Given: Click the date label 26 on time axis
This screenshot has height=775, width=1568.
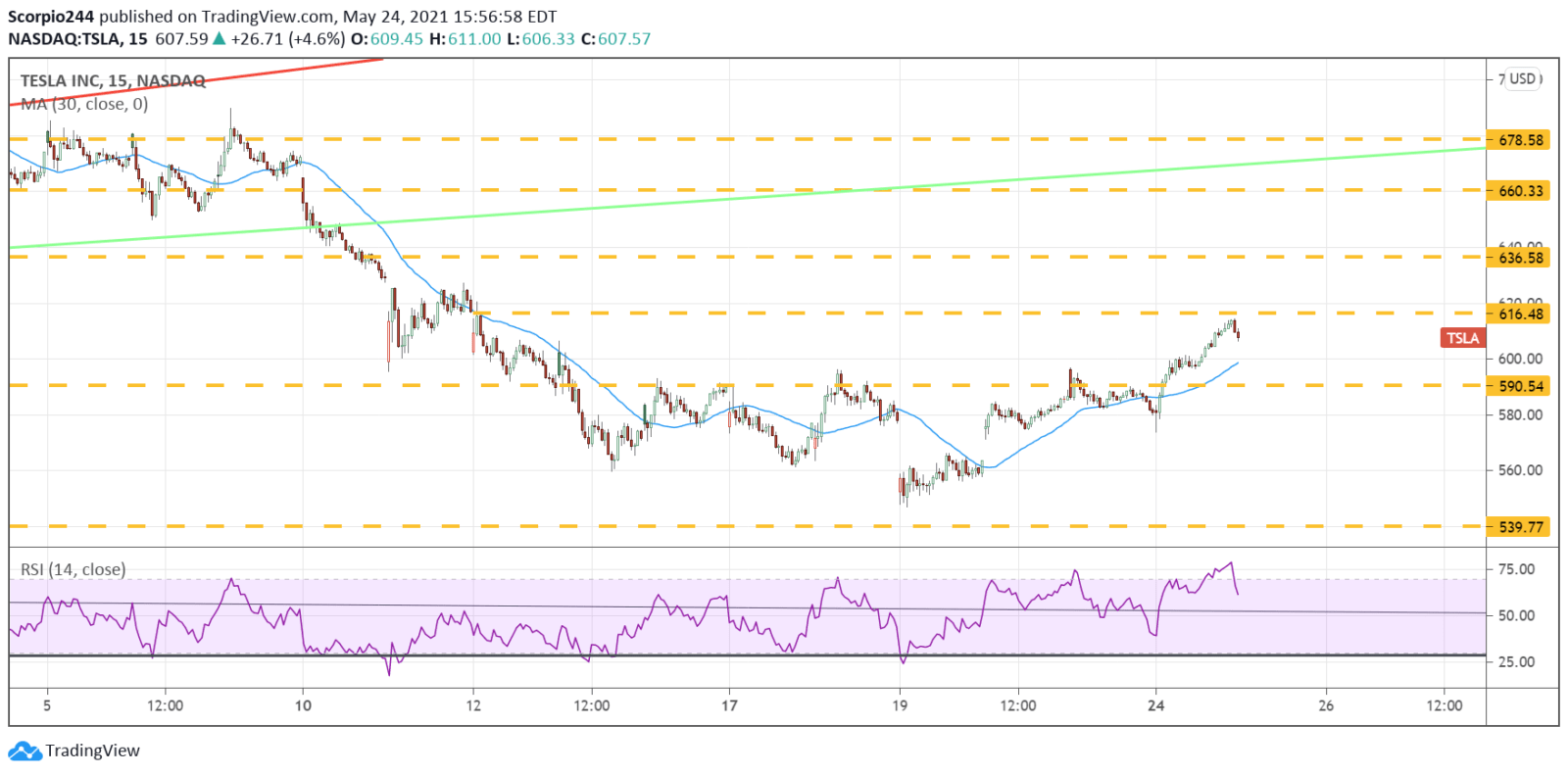Looking at the screenshot, I should (x=1326, y=705).
